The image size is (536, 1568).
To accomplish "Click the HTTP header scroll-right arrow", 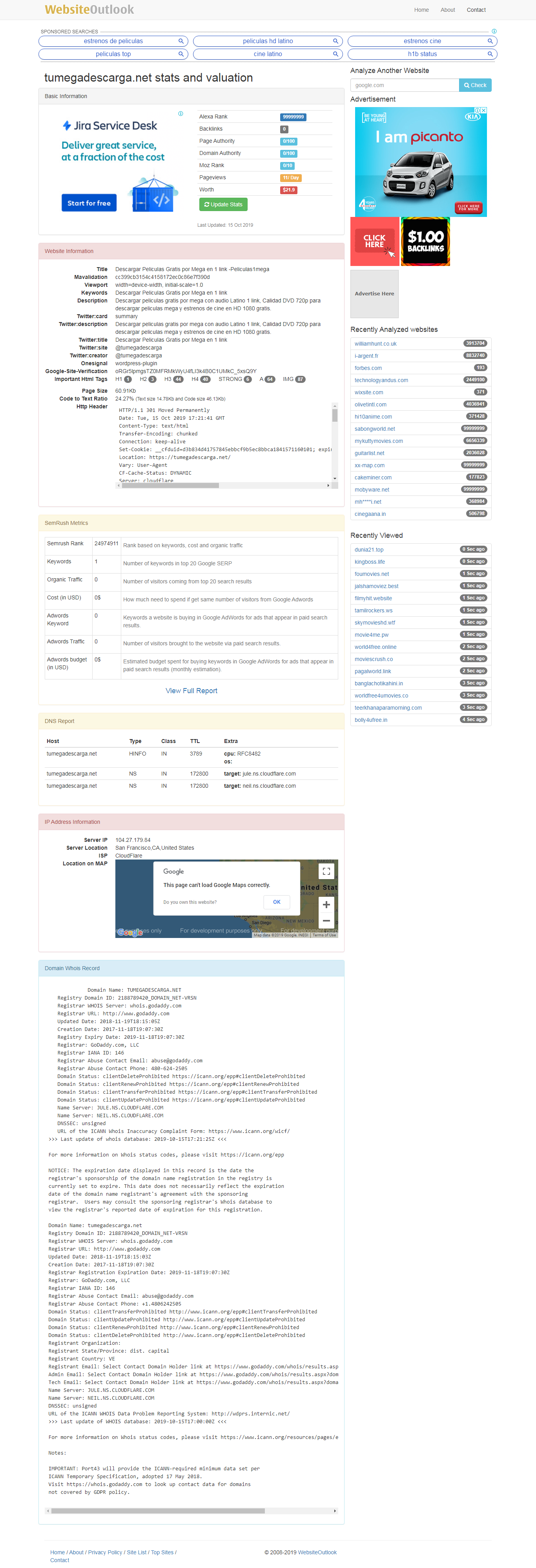I will coord(328,485).
